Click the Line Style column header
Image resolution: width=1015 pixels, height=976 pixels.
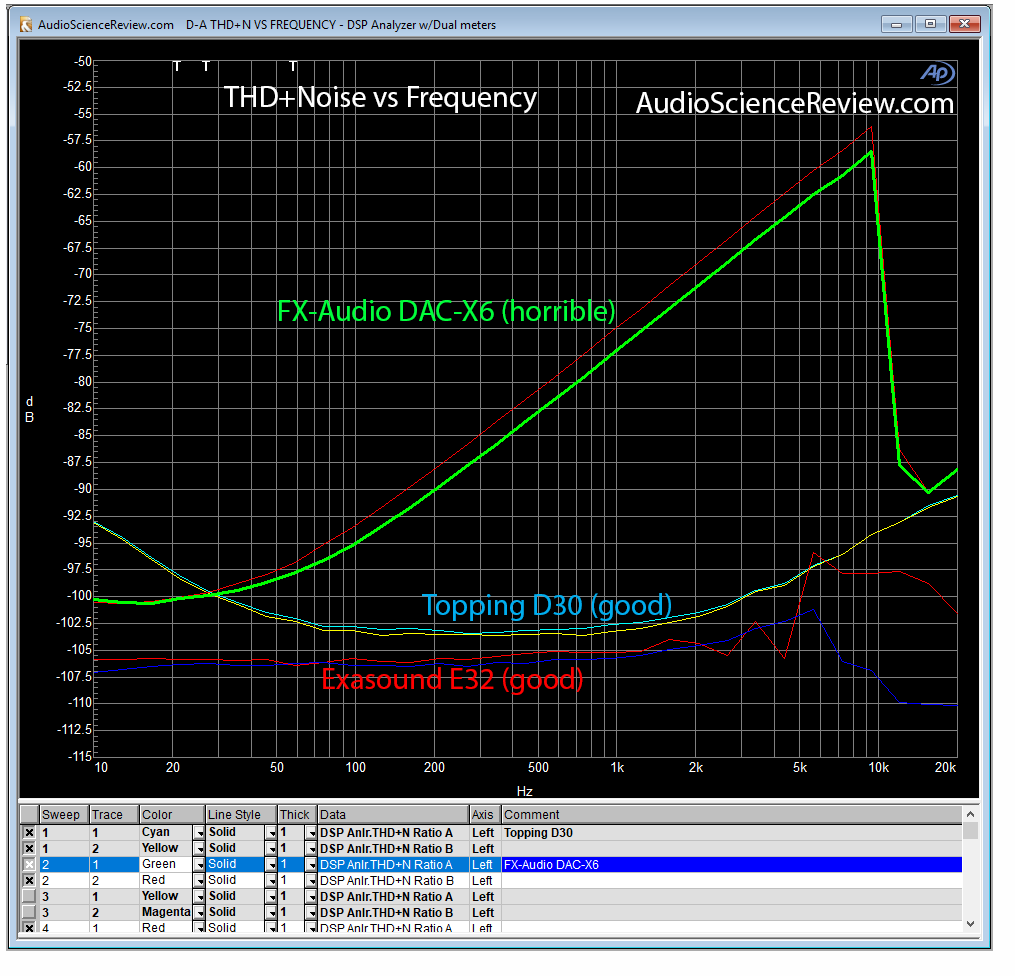click(x=241, y=814)
